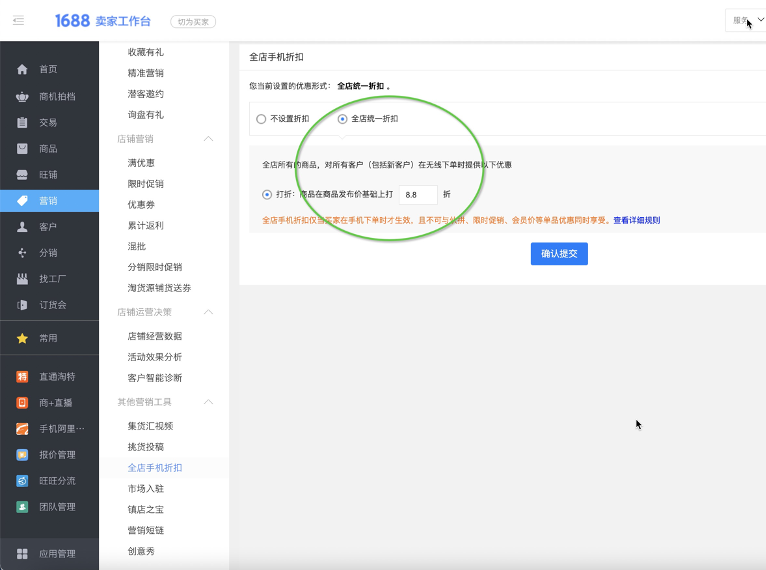Open 集货汇视频 menu item
The height and width of the screenshot is (570, 766).
(150, 426)
